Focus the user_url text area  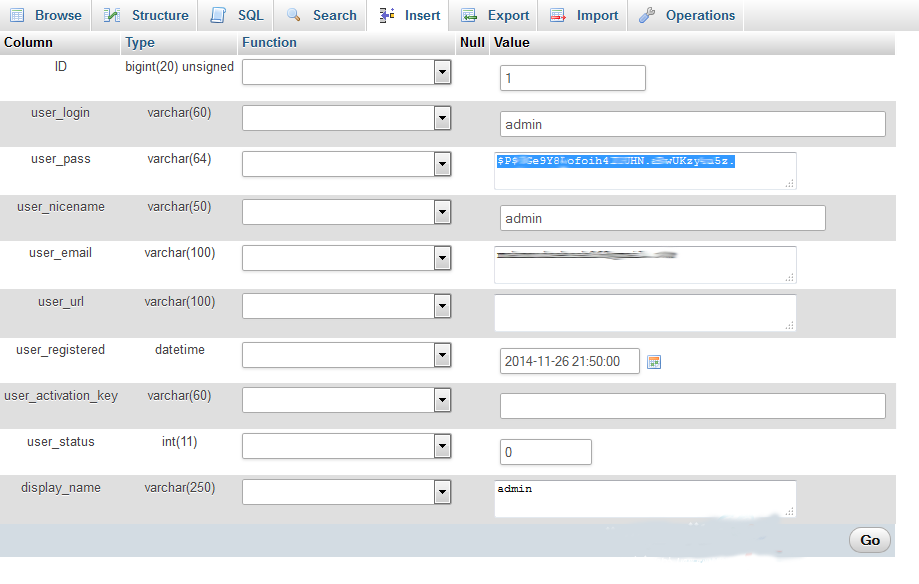(645, 312)
